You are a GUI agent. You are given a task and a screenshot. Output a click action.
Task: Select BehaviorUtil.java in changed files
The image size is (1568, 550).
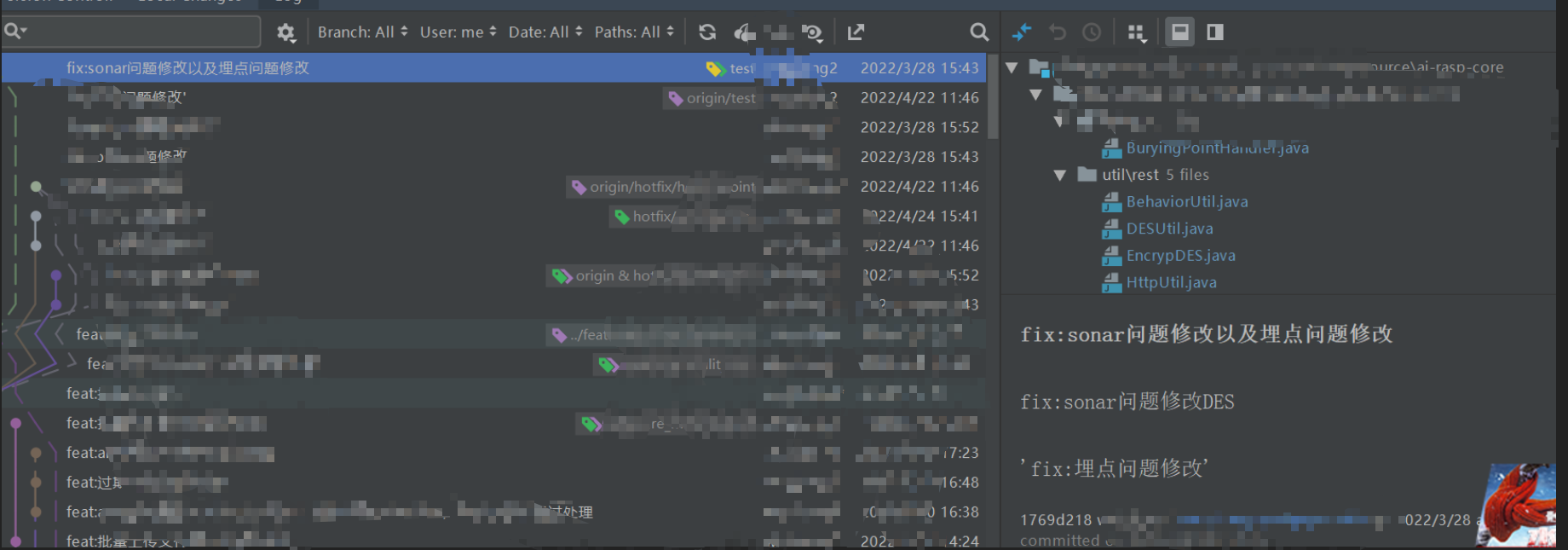1187,202
